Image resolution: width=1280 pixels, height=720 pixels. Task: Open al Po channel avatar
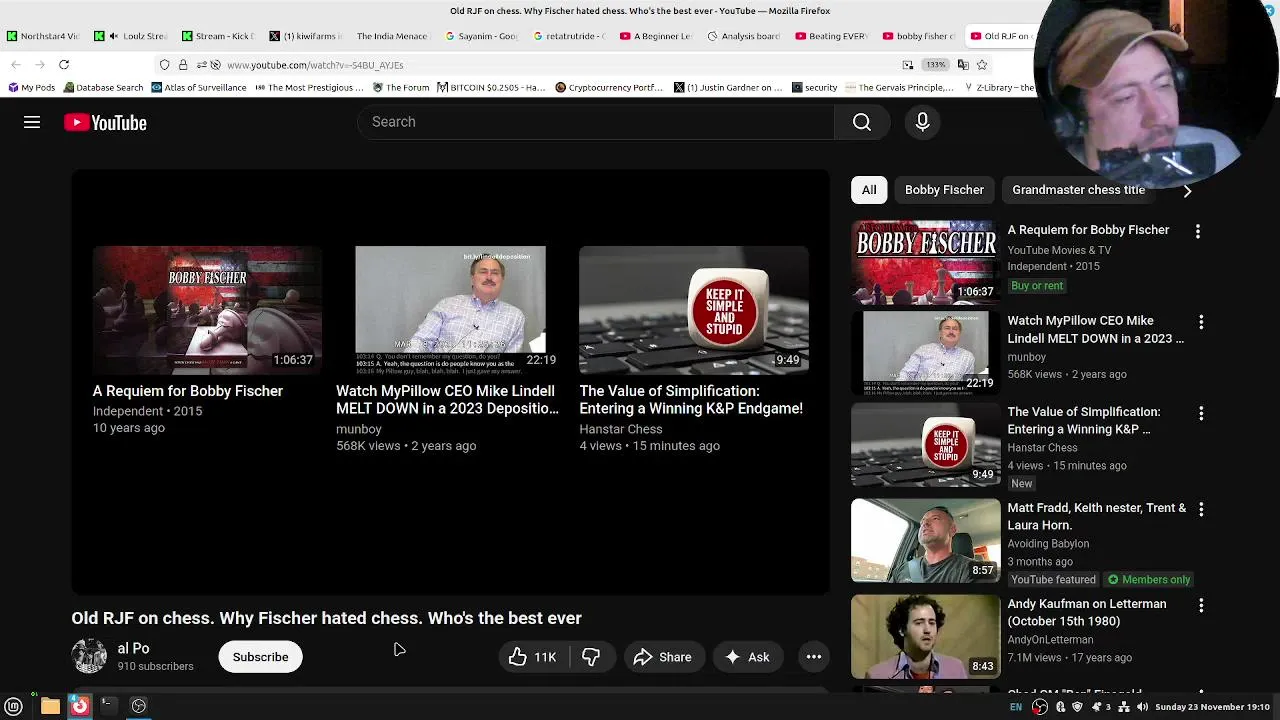click(89, 656)
